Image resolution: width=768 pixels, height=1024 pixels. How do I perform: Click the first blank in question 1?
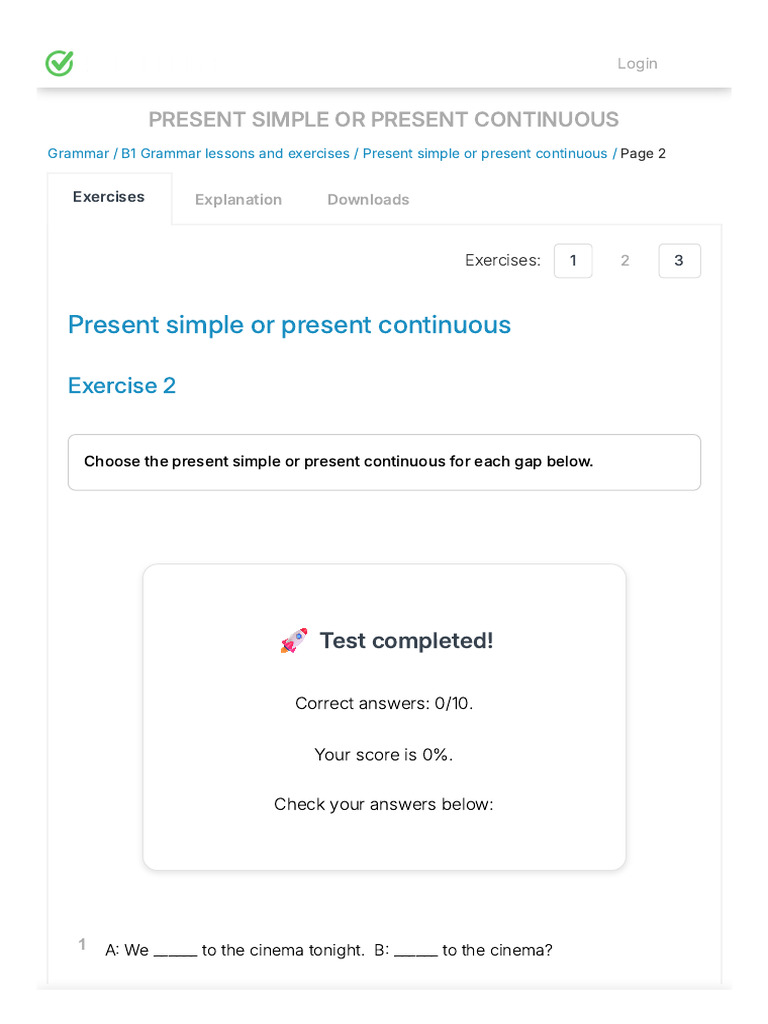tap(175, 951)
